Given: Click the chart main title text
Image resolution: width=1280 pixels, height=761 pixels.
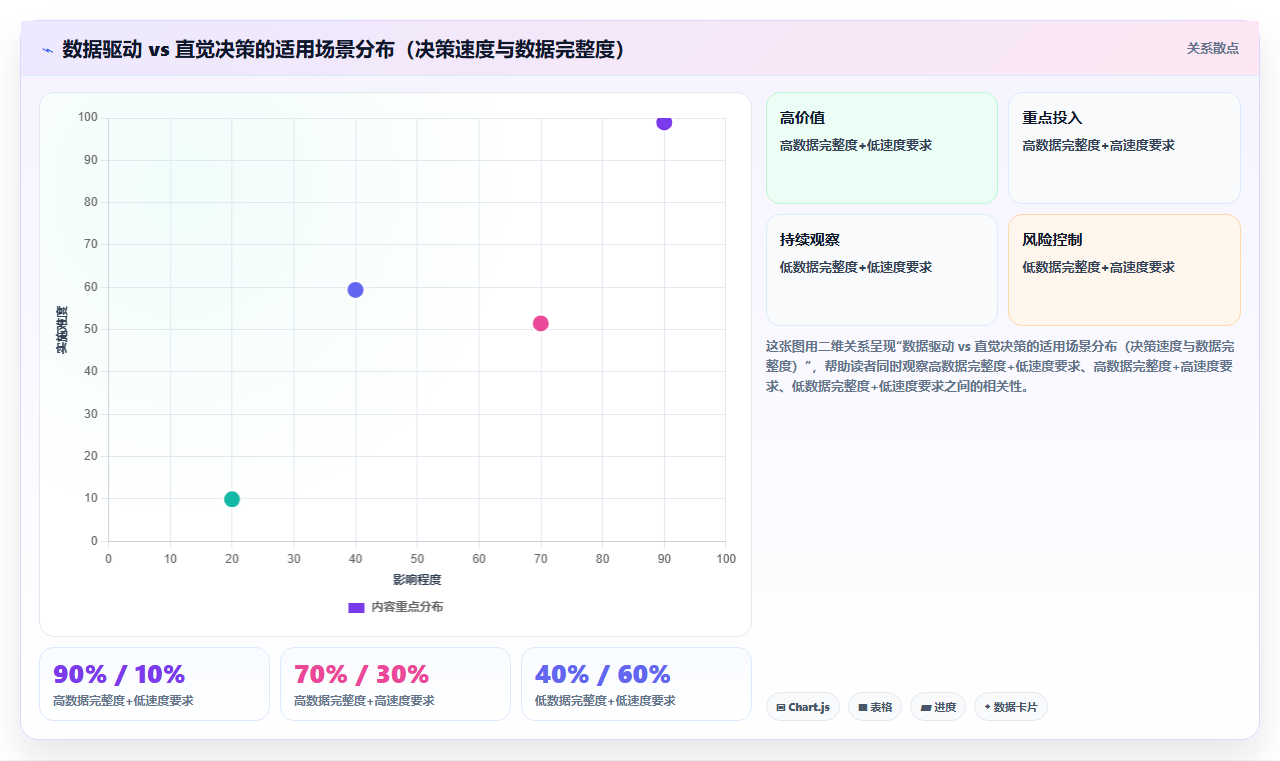Looking at the screenshot, I should coord(344,49).
